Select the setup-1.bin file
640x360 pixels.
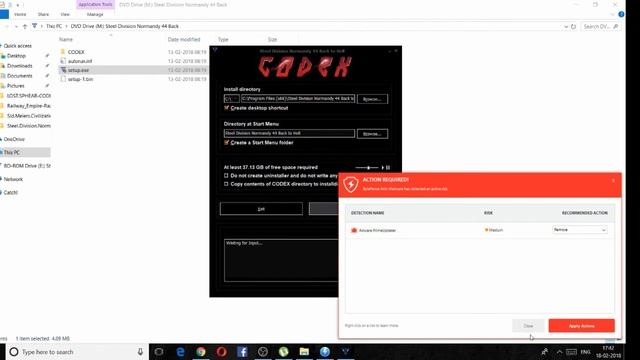click(80, 79)
